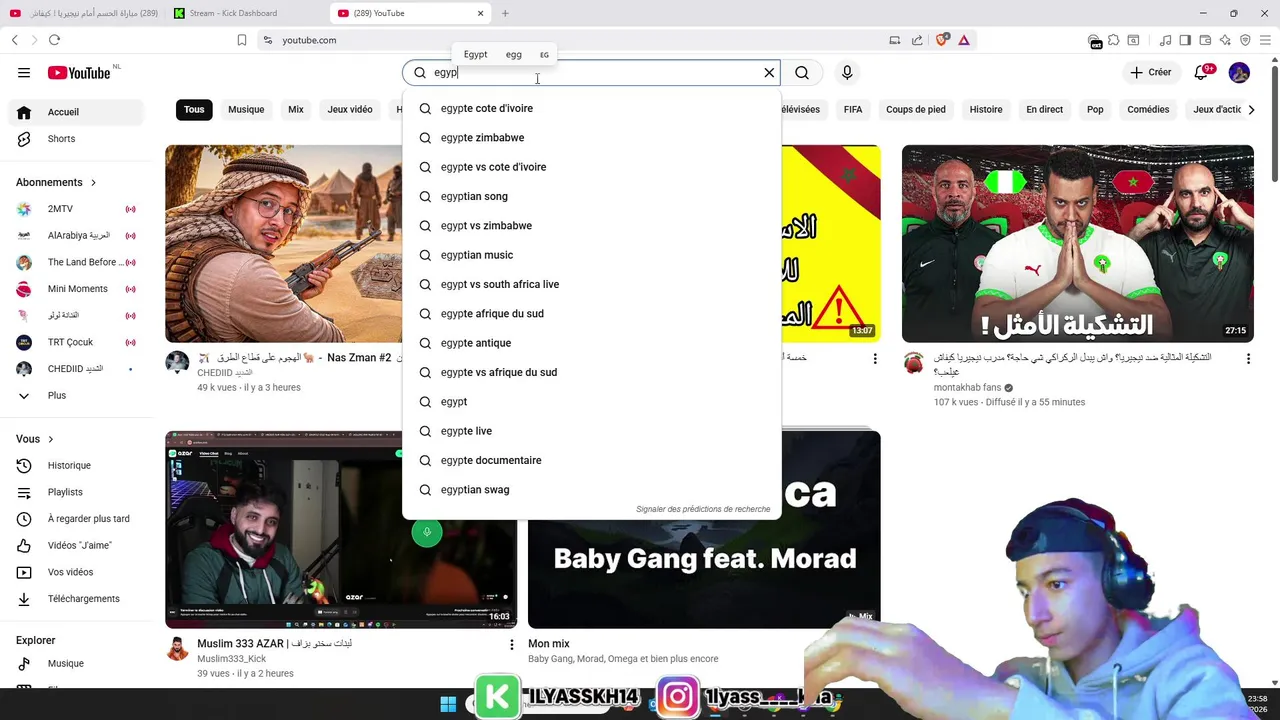This screenshot has height=720, width=1280.
Task: Start voice search with the microphone
Action: [847, 72]
